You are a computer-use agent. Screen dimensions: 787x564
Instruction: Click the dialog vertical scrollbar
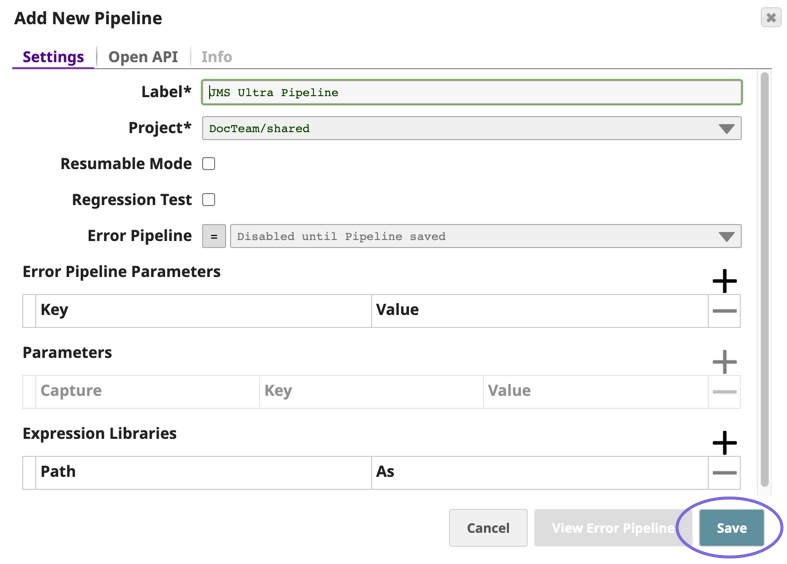point(764,279)
